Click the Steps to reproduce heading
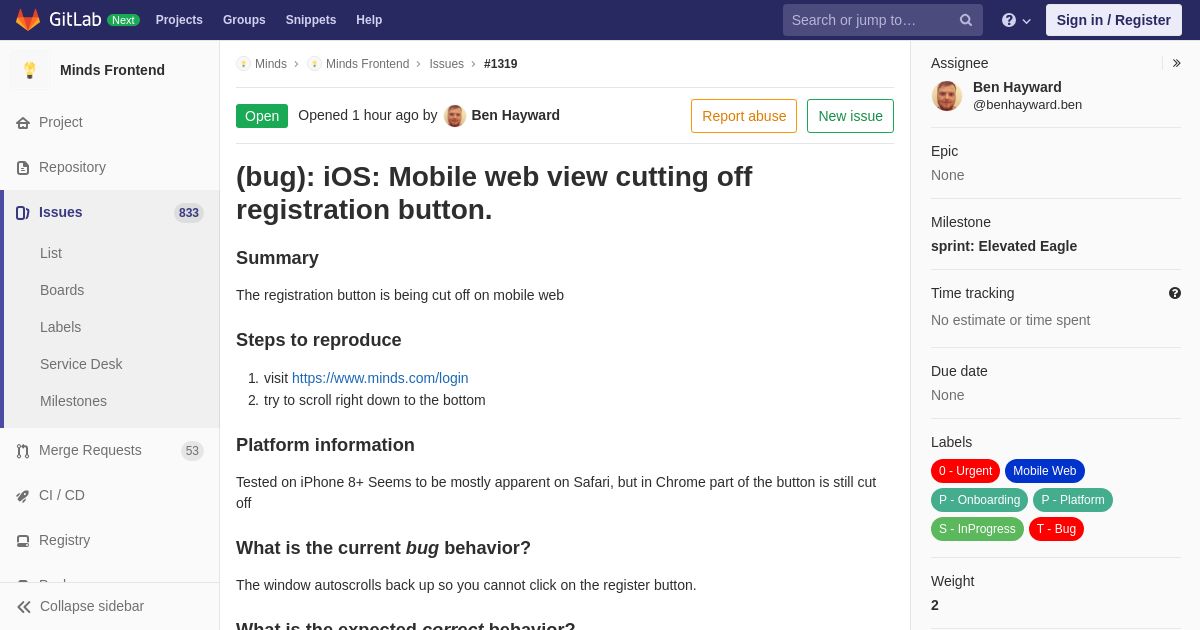The height and width of the screenshot is (630, 1200). click(x=319, y=340)
